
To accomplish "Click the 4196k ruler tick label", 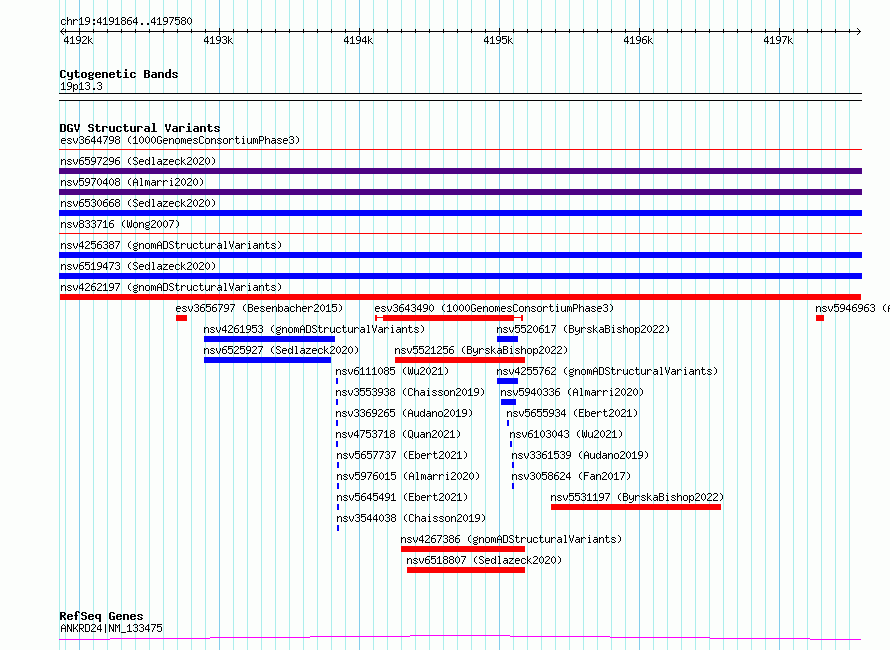I will tap(638, 40).
